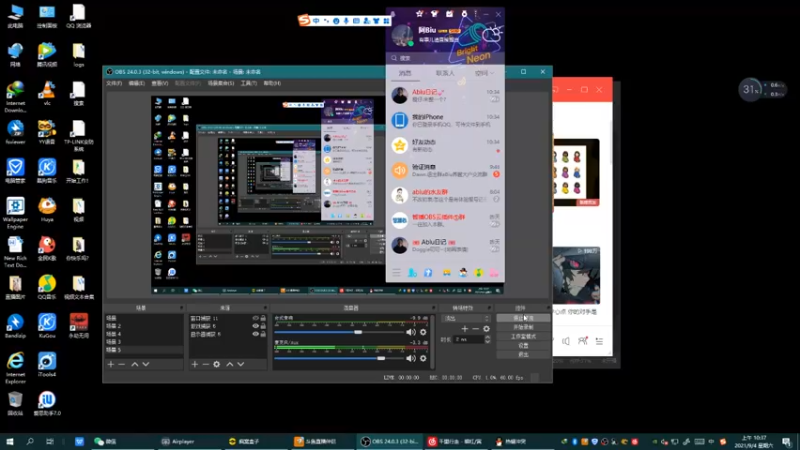Open the 我的iPhone chat in QQ
This screenshot has width=800, height=450.
pyautogui.click(x=445, y=120)
